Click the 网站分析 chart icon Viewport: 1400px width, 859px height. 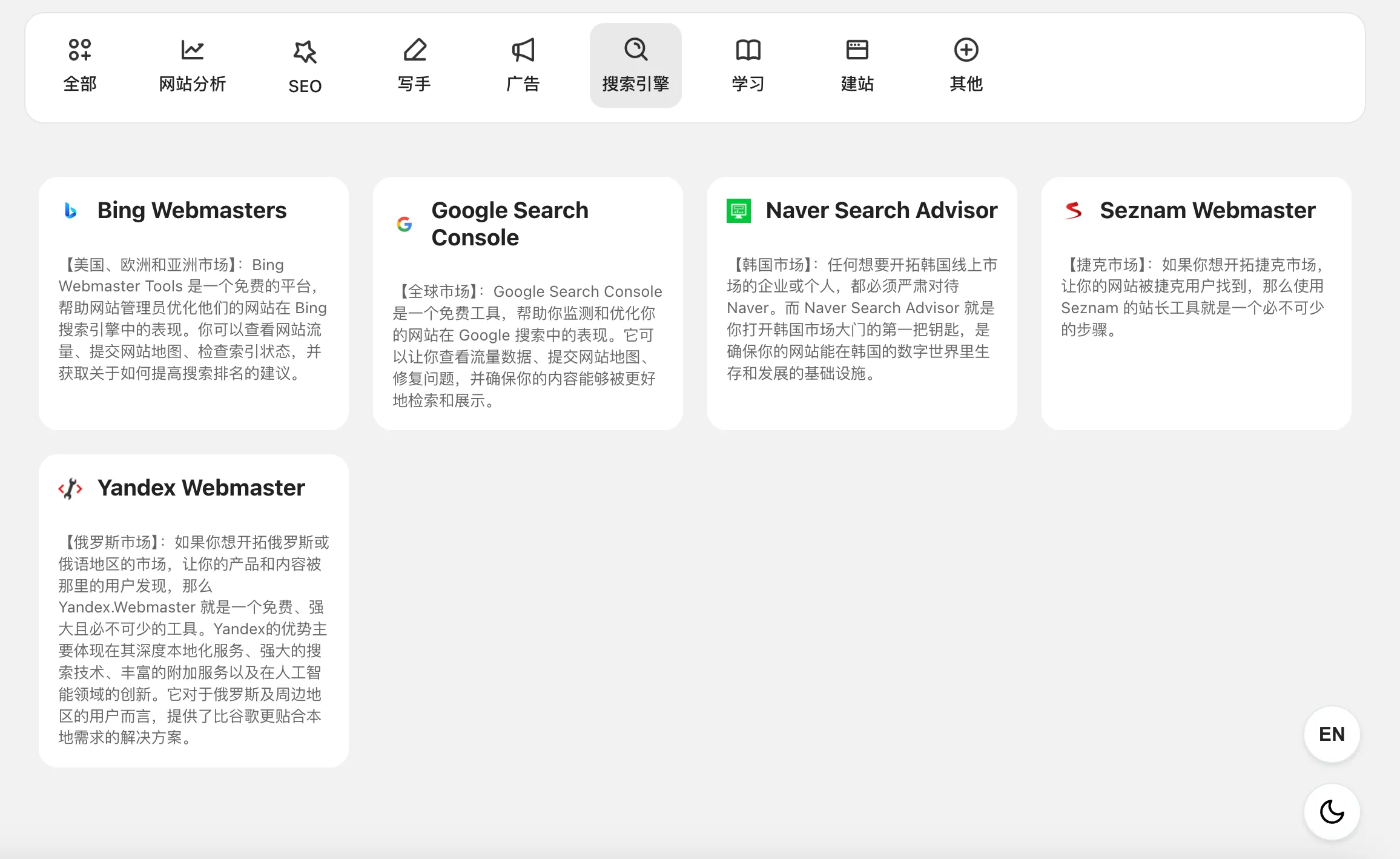tap(193, 50)
